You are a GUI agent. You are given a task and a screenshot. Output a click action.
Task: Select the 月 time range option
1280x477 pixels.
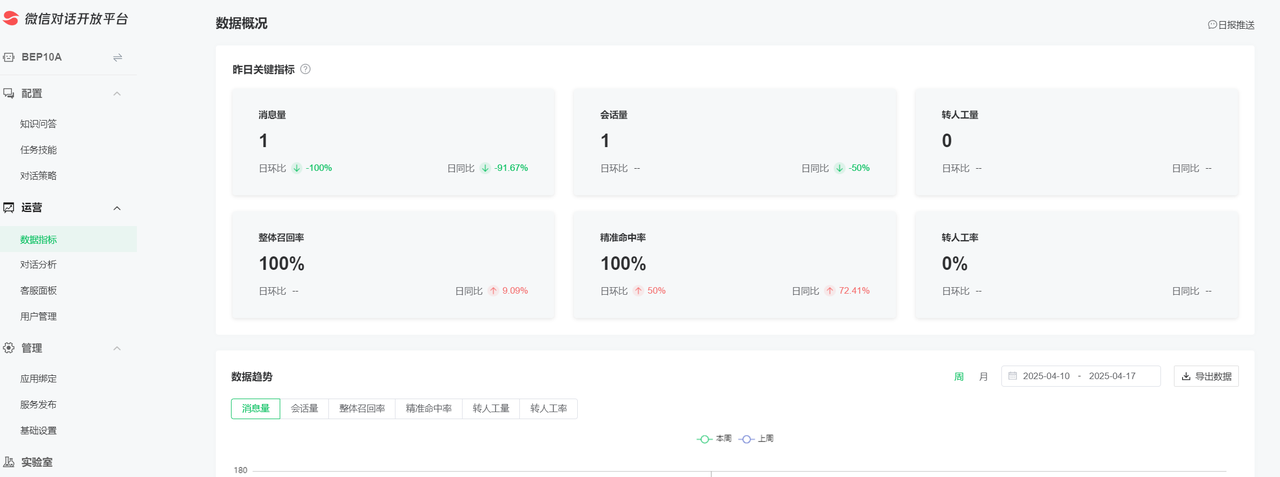tap(984, 376)
